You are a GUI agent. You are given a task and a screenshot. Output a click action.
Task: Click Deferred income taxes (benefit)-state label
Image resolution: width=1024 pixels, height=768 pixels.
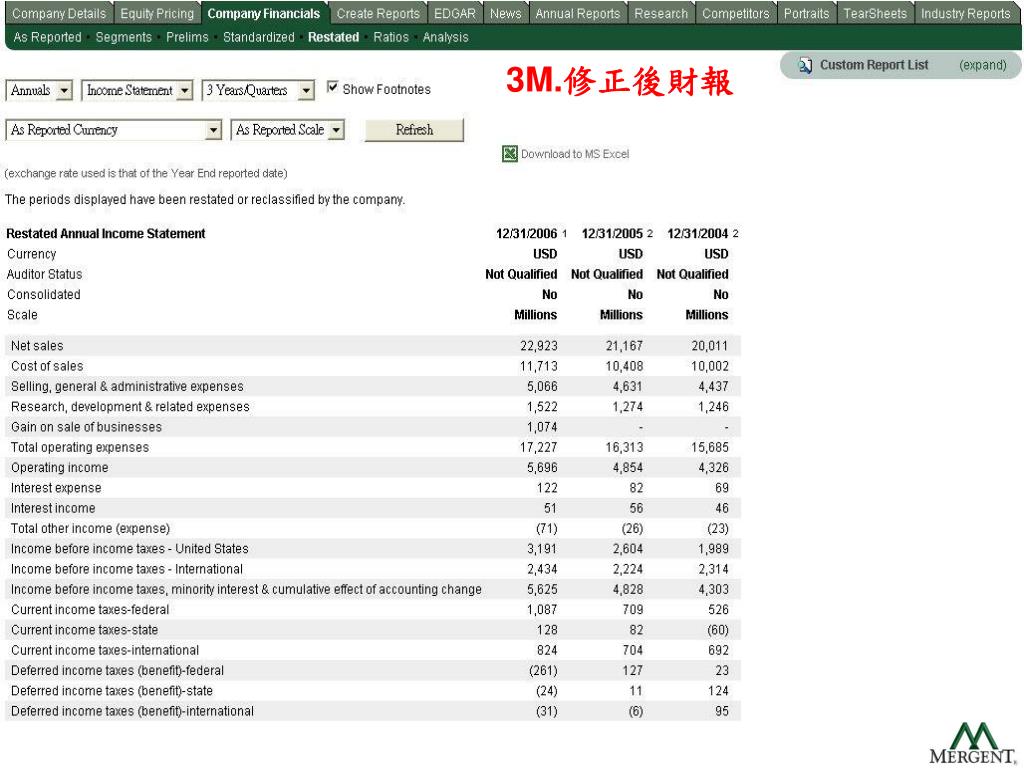(112, 691)
